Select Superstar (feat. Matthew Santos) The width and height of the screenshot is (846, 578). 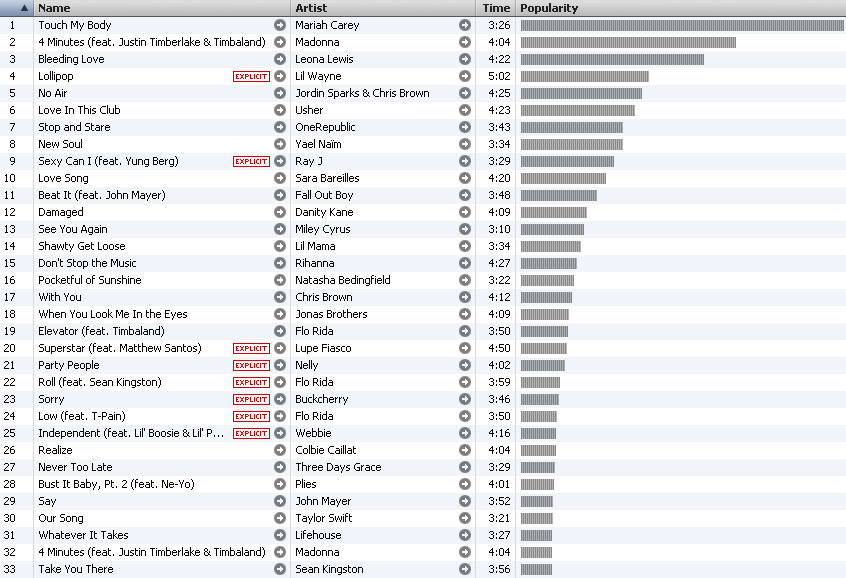(x=120, y=348)
